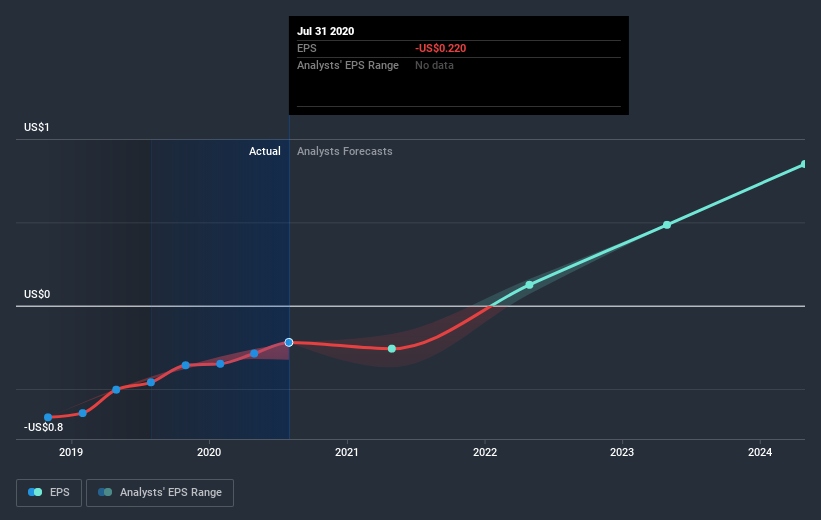Click the US$0 y-axis label
821x520 pixels.
tap(37, 294)
